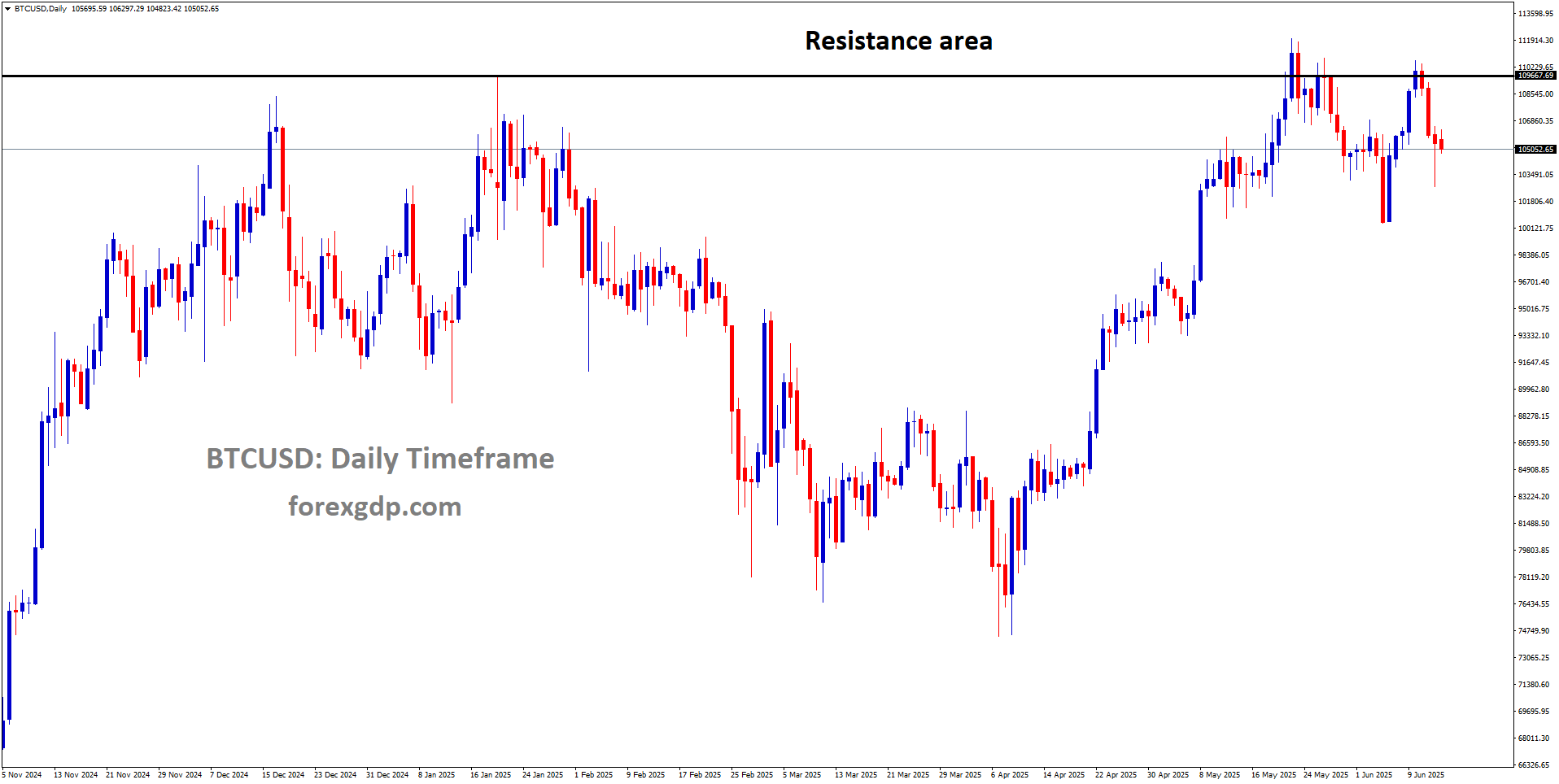The image size is (1559, 784).
Task: Click the 93332.10 price scale label
Action: (1534, 336)
